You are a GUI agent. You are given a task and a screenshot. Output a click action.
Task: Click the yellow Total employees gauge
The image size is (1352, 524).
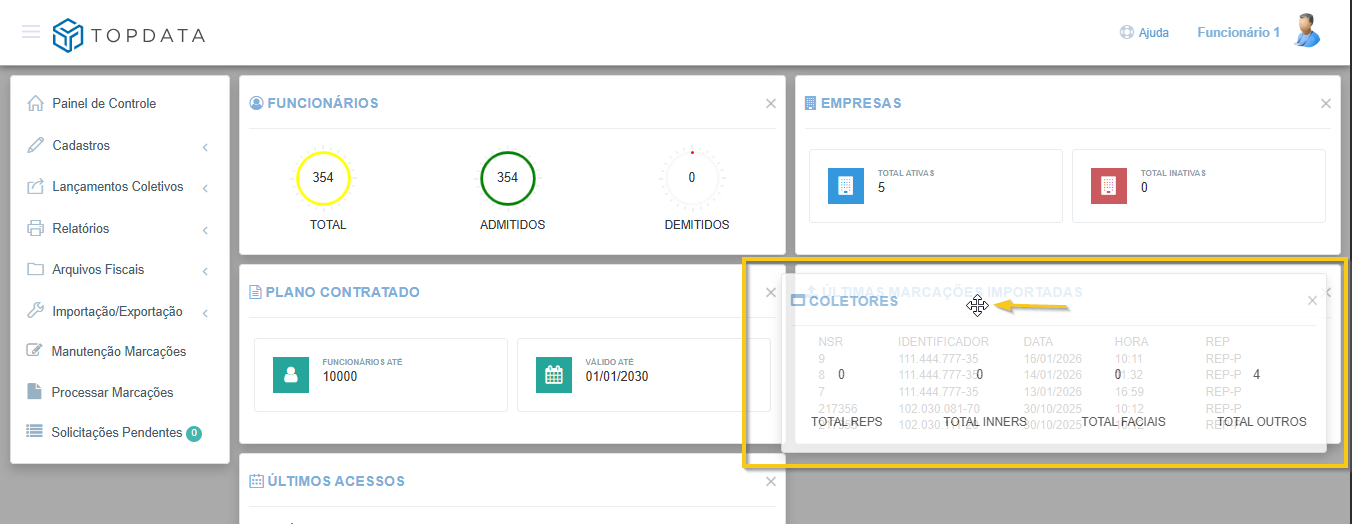pyautogui.click(x=323, y=178)
